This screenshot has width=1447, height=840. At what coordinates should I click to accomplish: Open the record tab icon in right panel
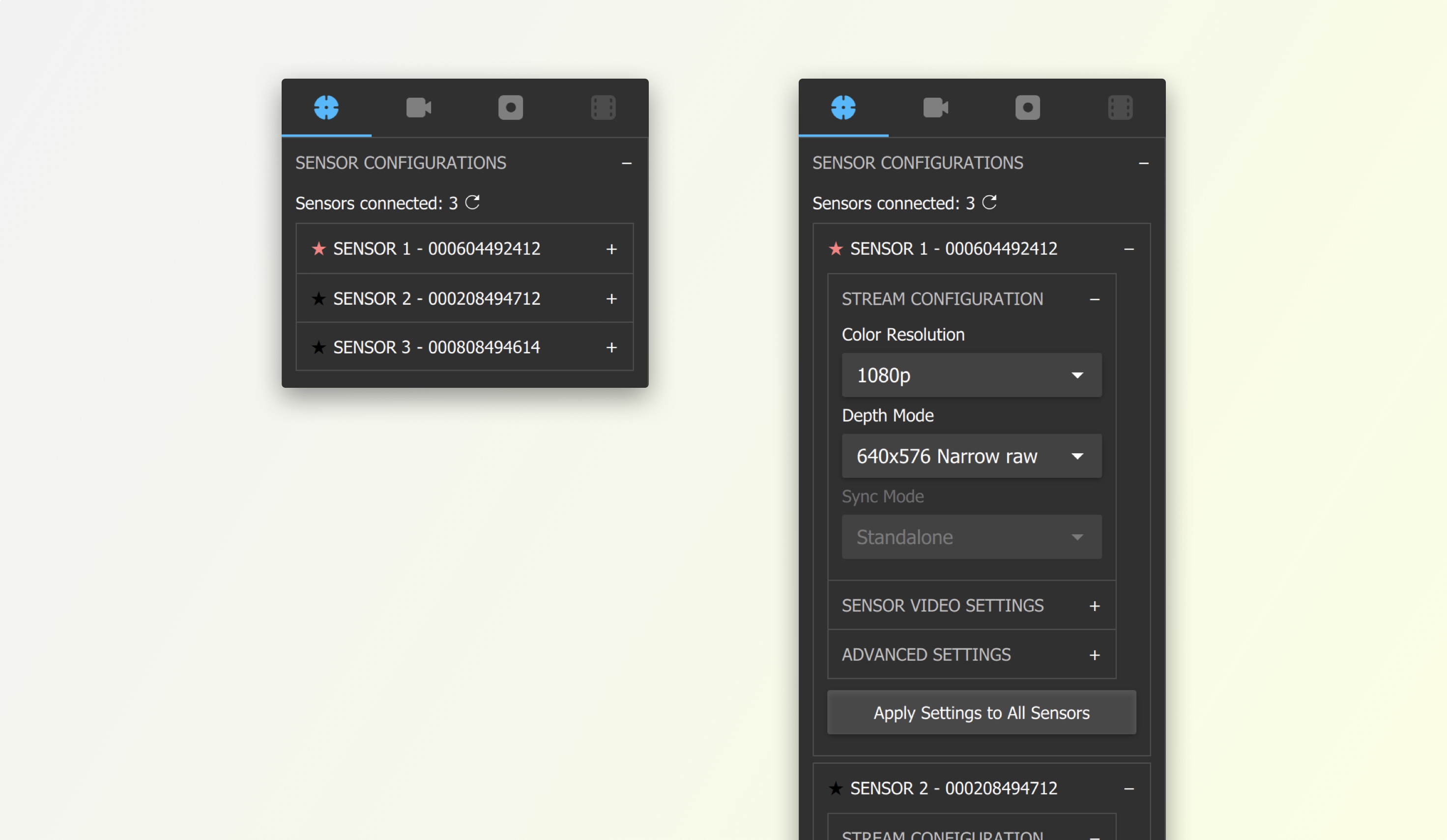[x=1027, y=107]
